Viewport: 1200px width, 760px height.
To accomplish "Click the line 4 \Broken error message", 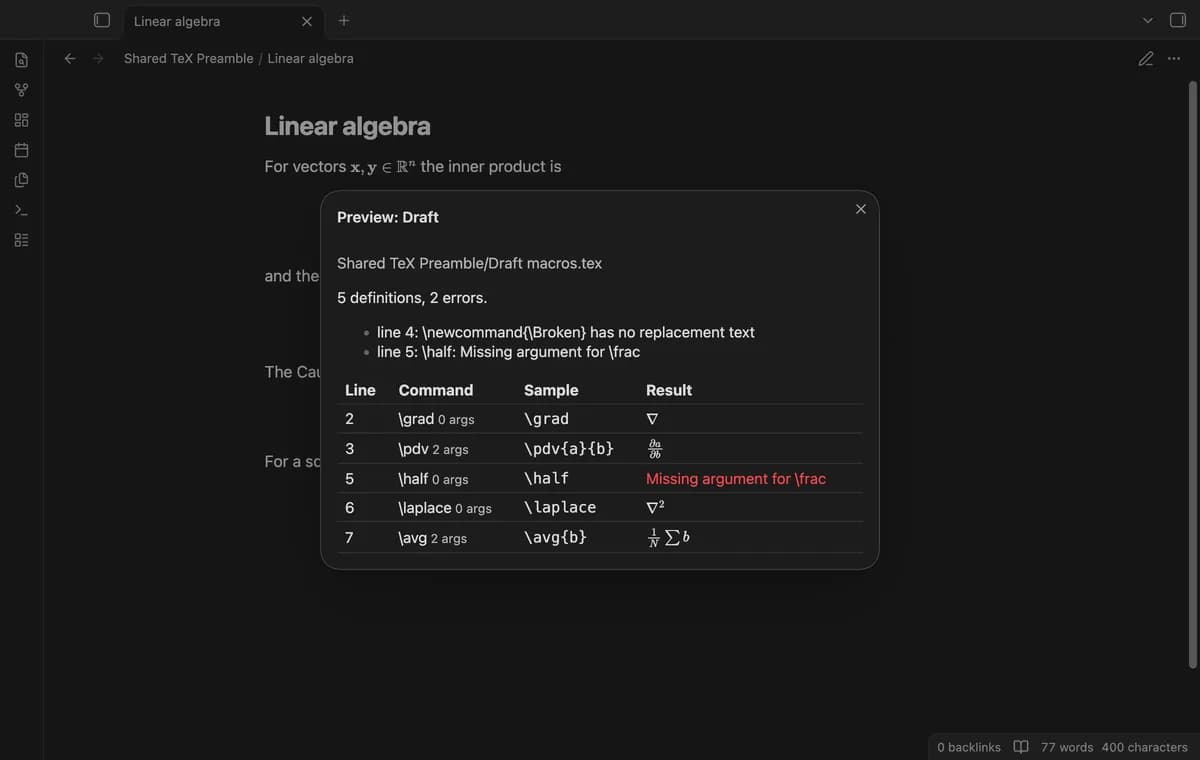I will (x=566, y=332).
